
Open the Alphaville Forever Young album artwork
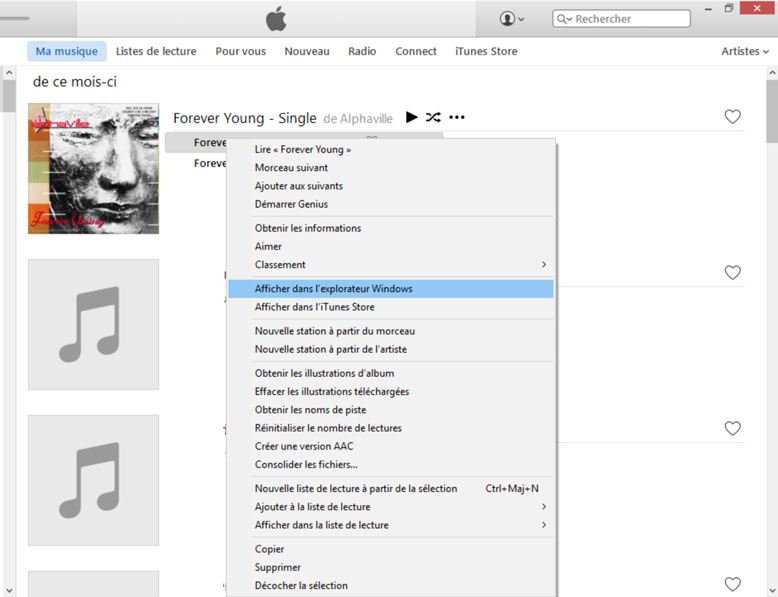tap(93, 168)
